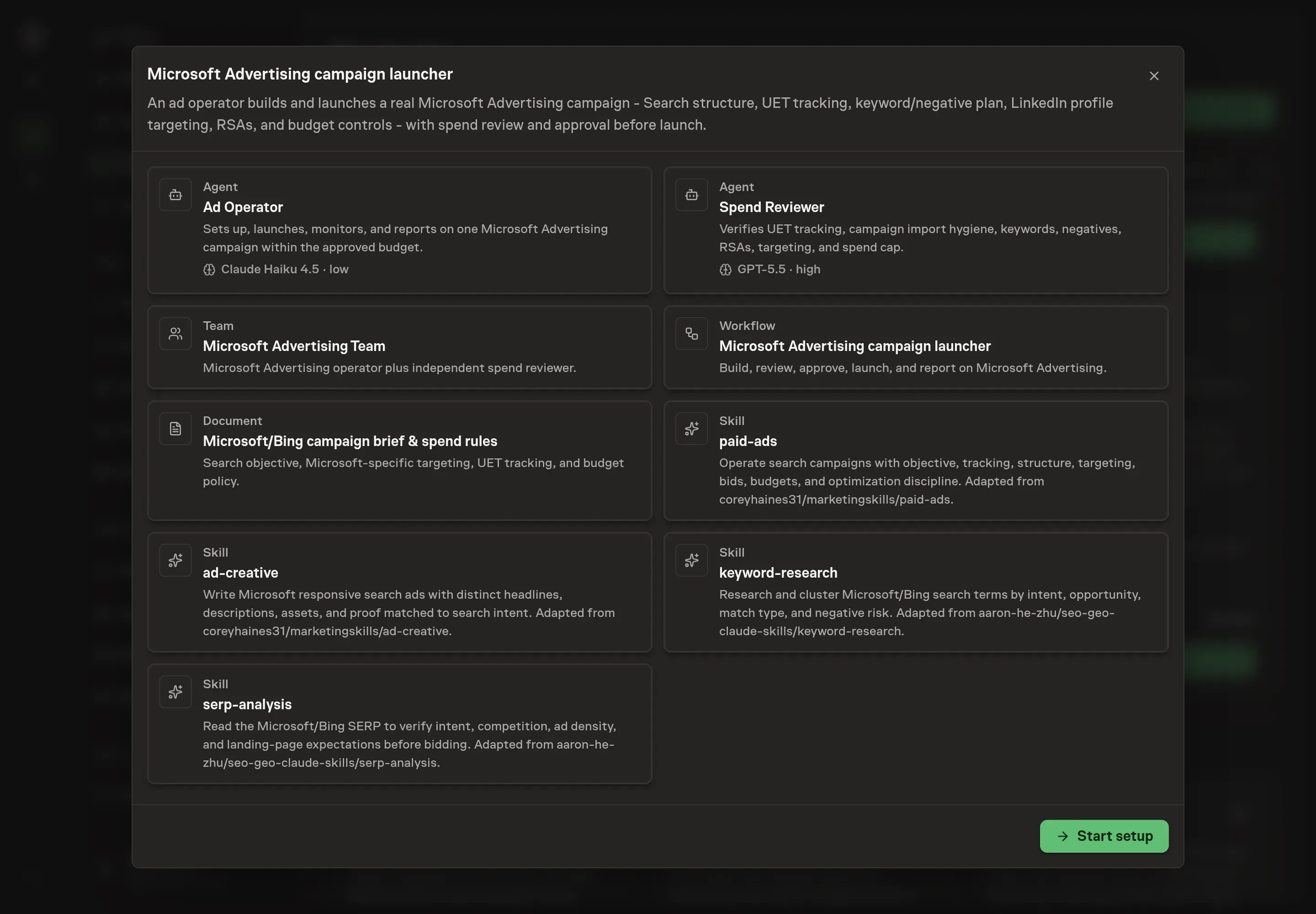The height and width of the screenshot is (914, 1316).
Task: Select the paid-ads skill name
Action: 748,441
